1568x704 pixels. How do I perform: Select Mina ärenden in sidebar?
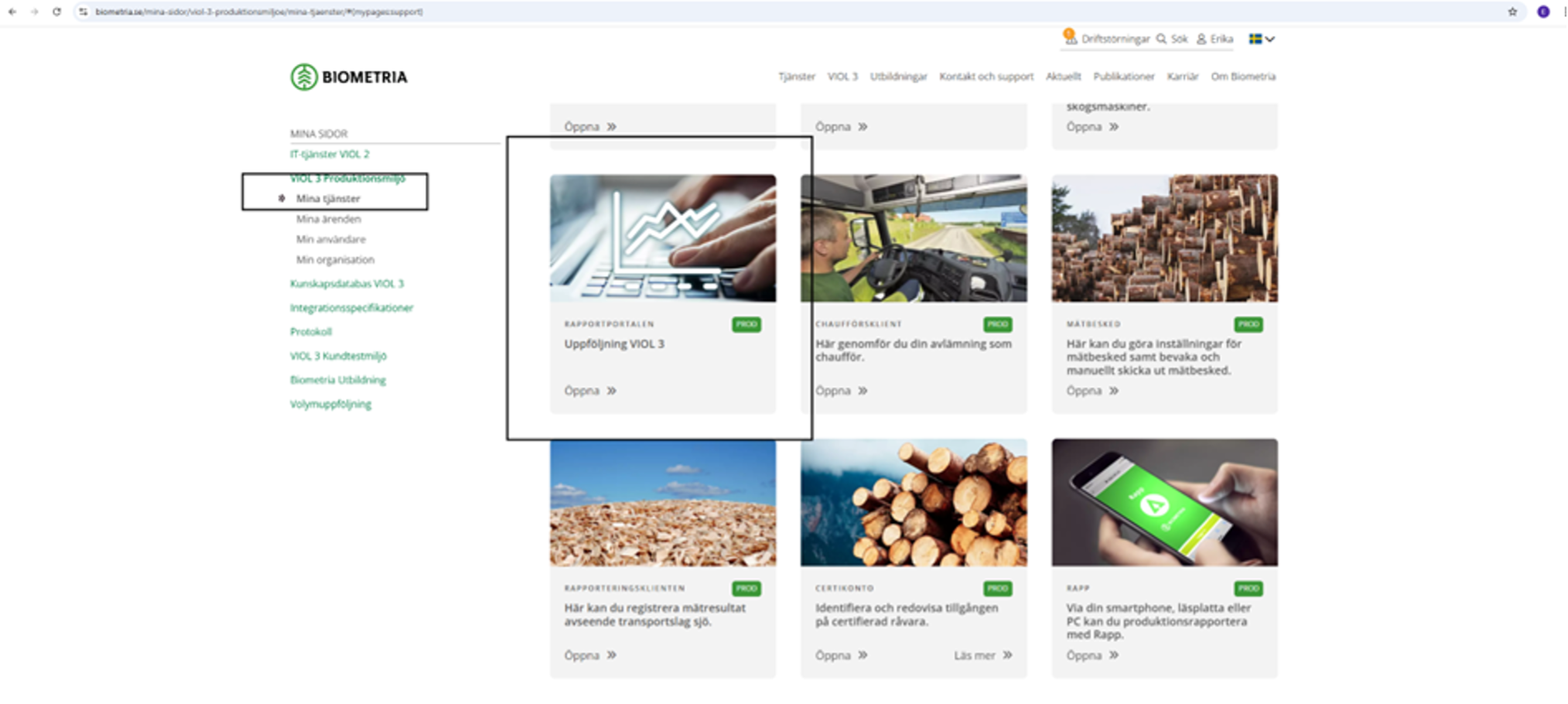(x=328, y=219)
